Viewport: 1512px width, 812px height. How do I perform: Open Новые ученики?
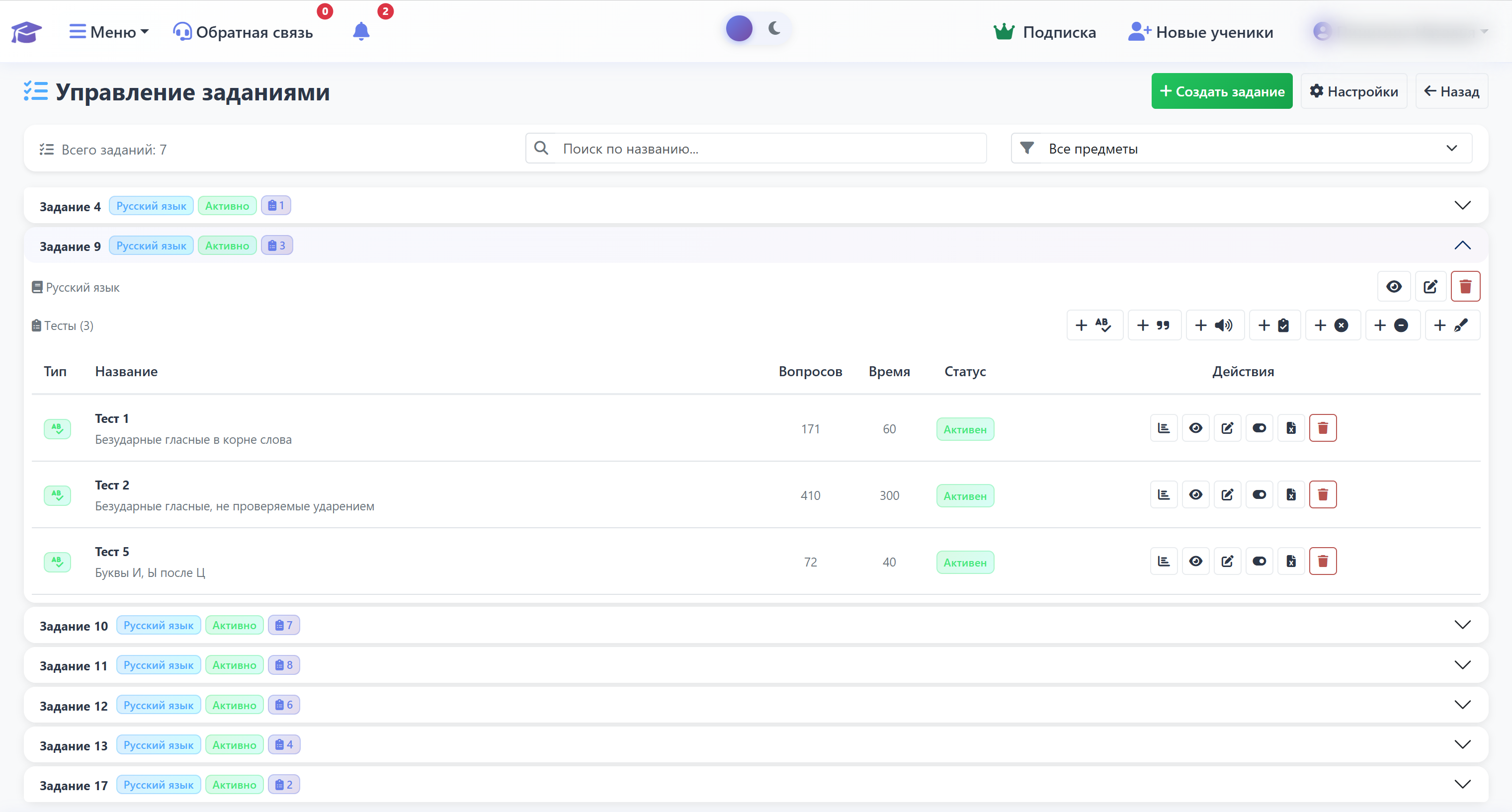(x=1201, y=32)
